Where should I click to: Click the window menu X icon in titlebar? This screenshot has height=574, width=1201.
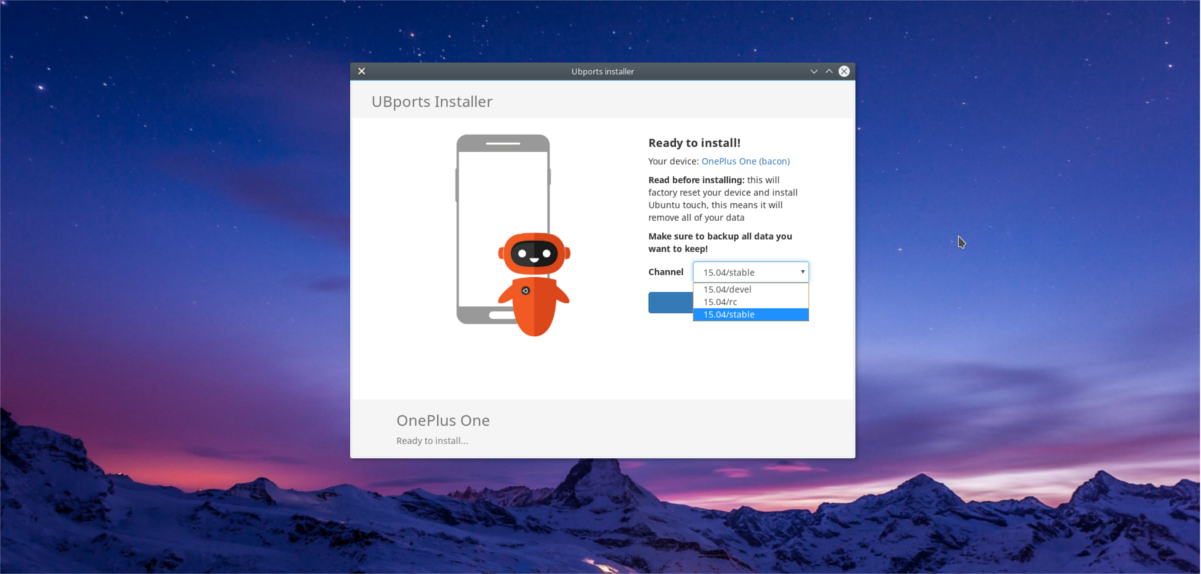click(362, 71)
